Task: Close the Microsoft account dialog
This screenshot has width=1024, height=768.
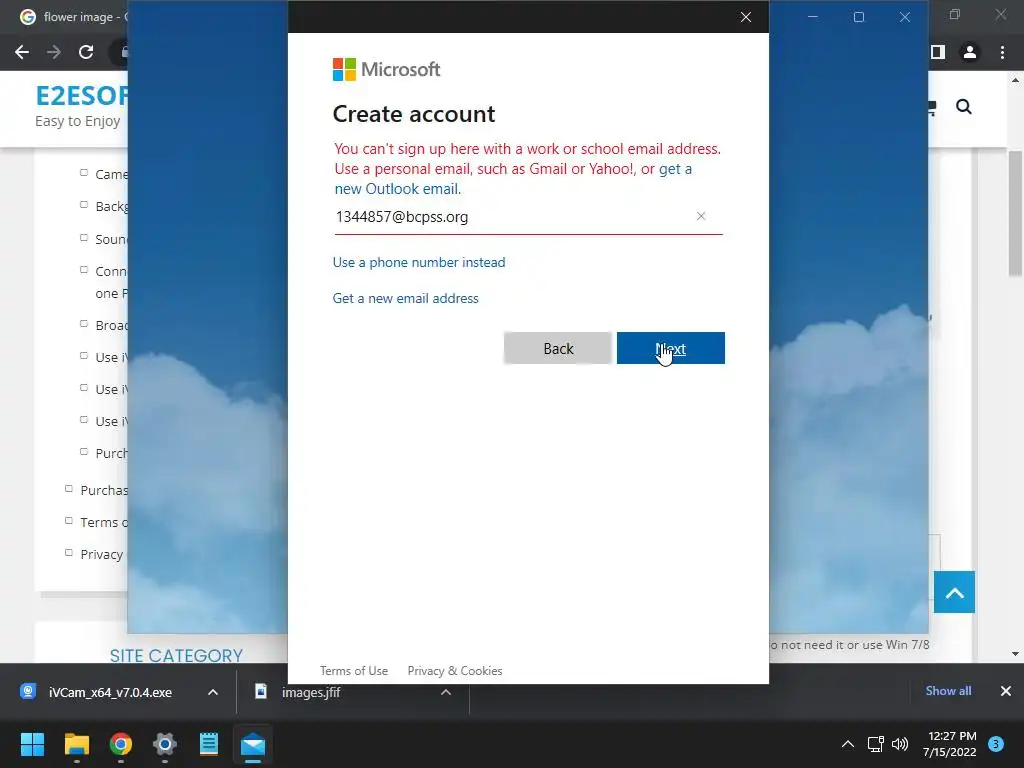Action: pos(746,17)
